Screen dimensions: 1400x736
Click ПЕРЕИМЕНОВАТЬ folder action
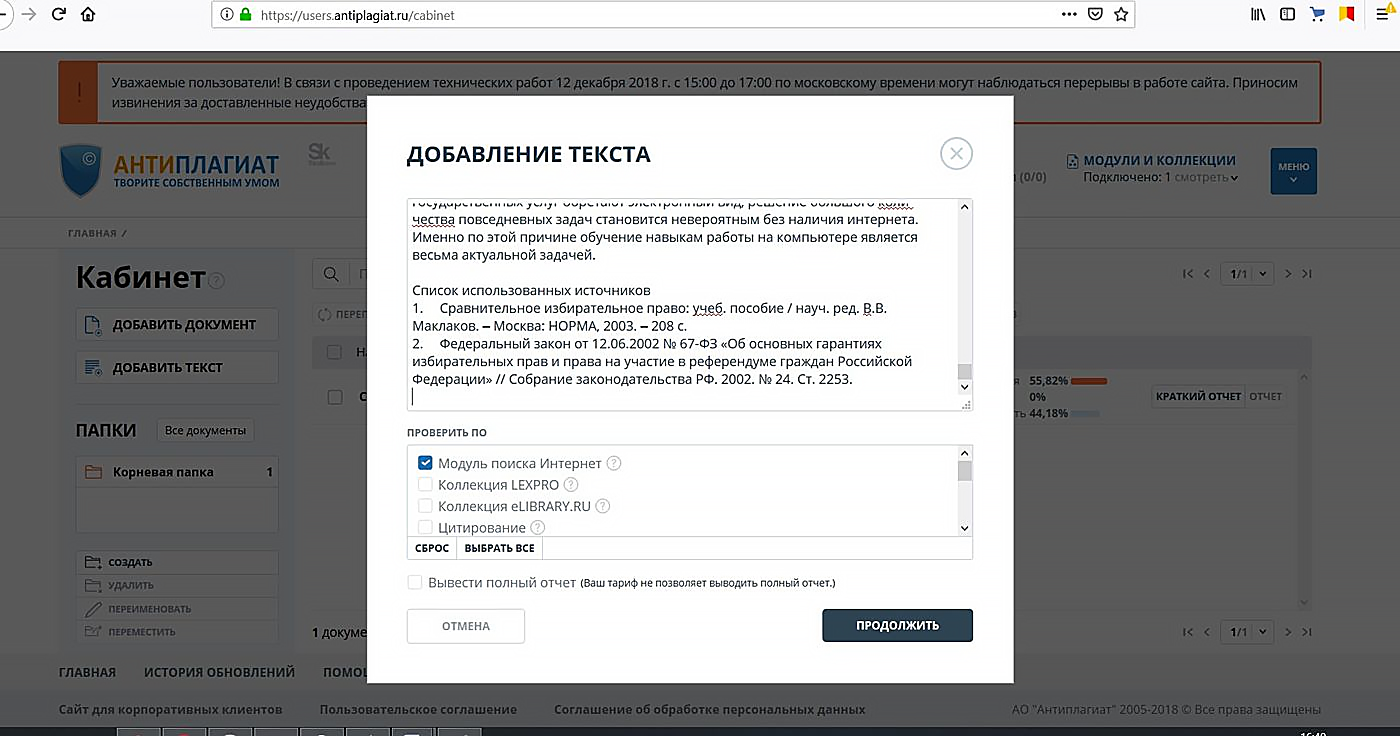(177, 608)
